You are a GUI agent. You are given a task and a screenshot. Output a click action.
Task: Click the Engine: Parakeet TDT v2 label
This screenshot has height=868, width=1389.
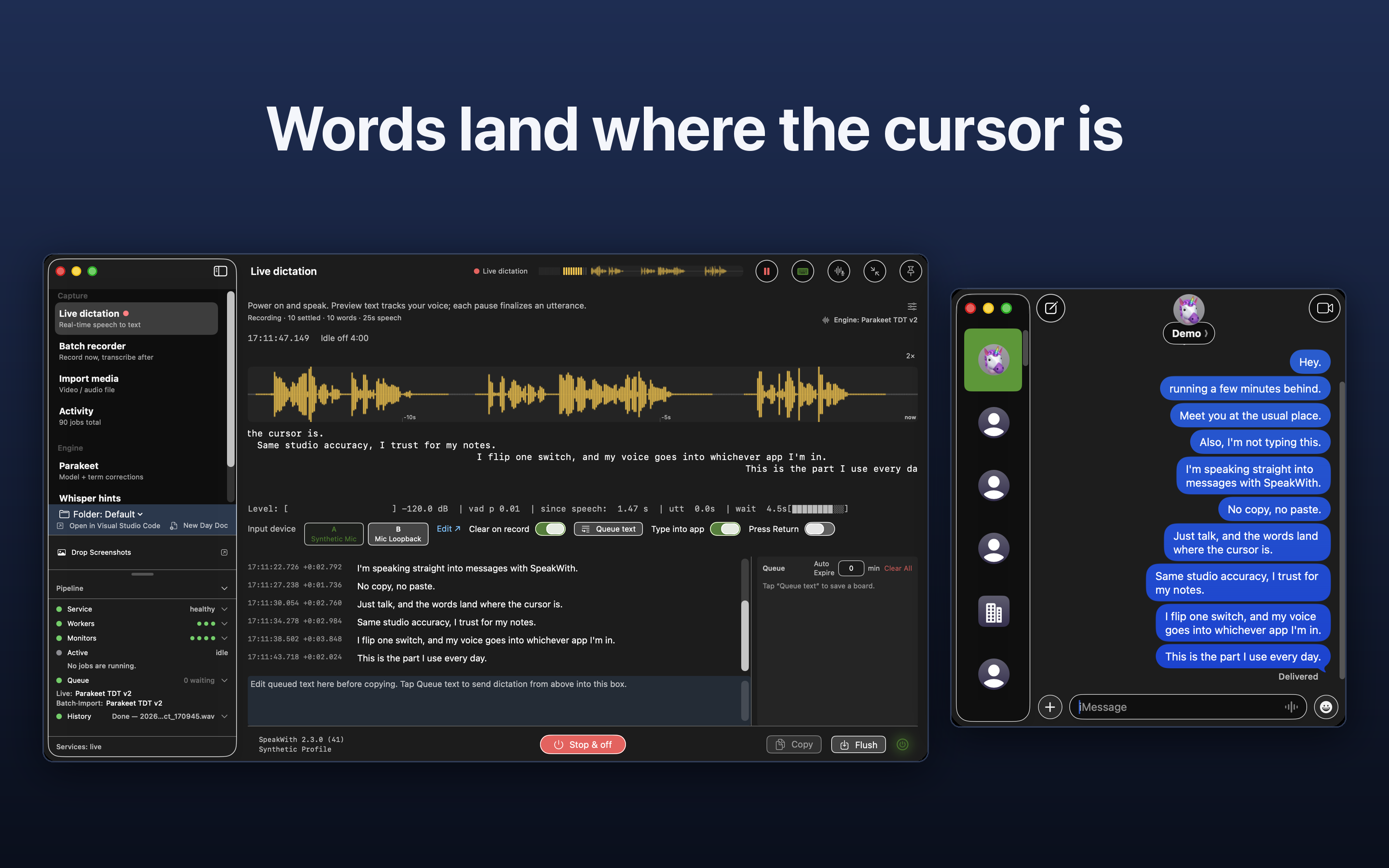click(x=875, y=320)
